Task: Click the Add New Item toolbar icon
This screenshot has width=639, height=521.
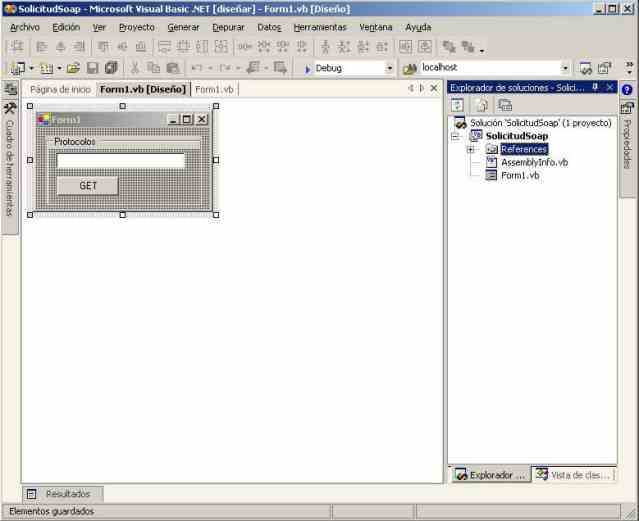Action: pyautogui.click(x=46, y=68)
